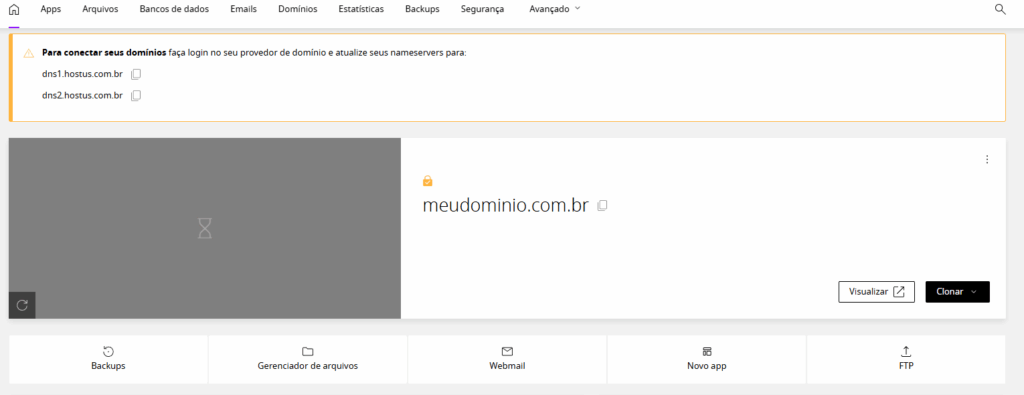Viewport: 1024px width, 395px height.
Task: Open the Bancos de dados menu
Action: coord(174,9)
